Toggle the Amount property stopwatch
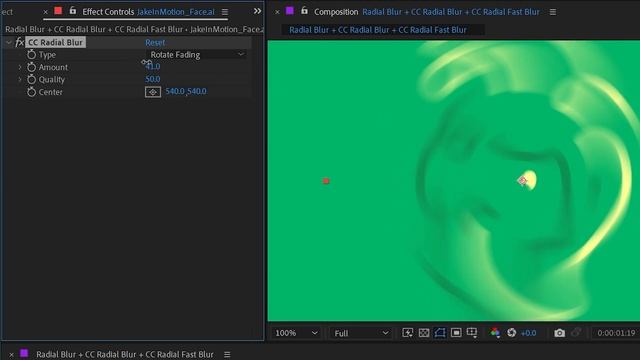 pos(31,67)
